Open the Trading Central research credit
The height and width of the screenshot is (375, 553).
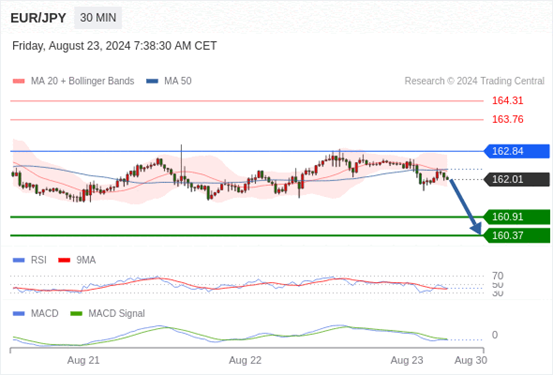click(474, 81)
